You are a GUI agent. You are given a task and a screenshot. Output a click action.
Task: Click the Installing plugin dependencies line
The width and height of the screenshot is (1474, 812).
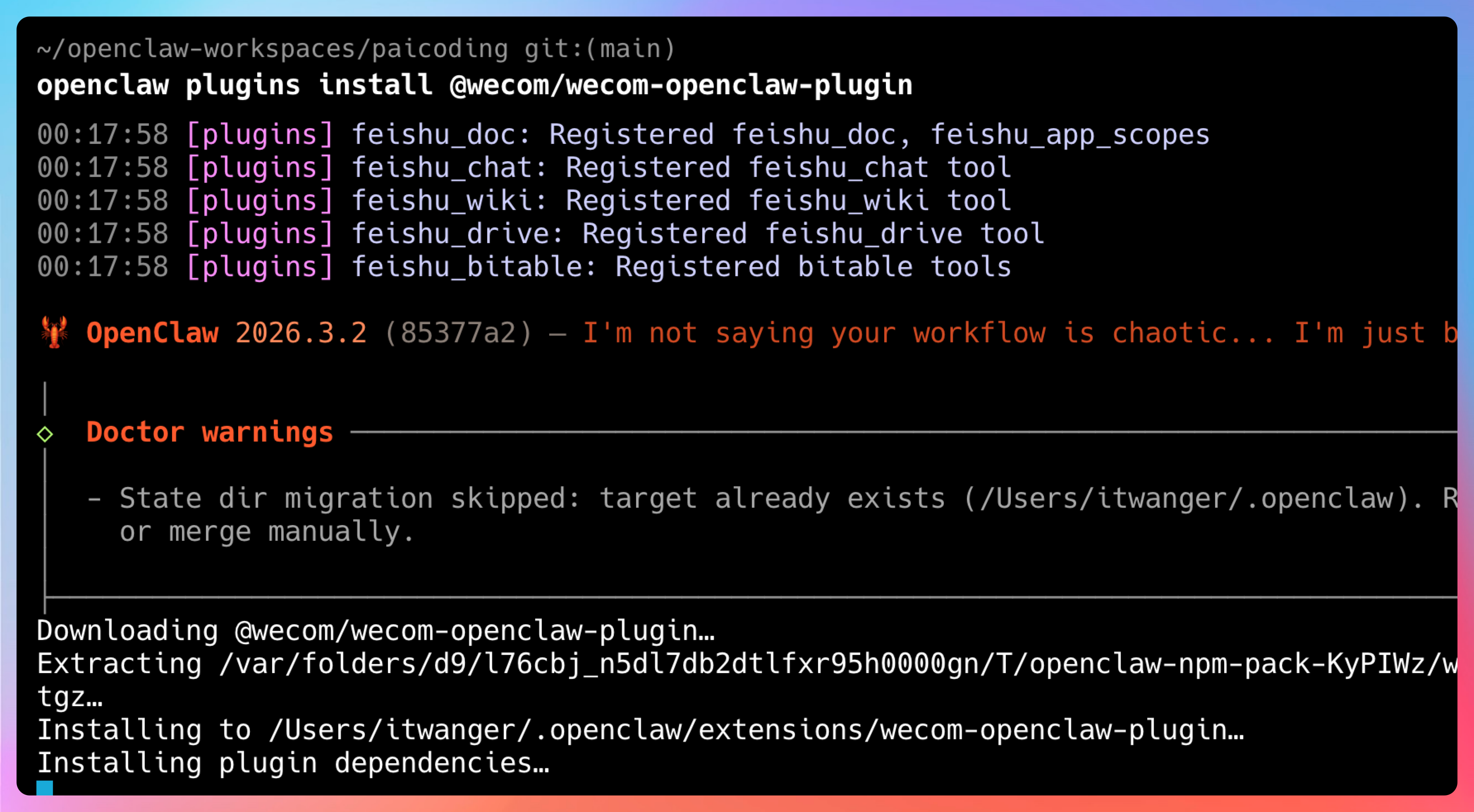[x=293, y=763]
